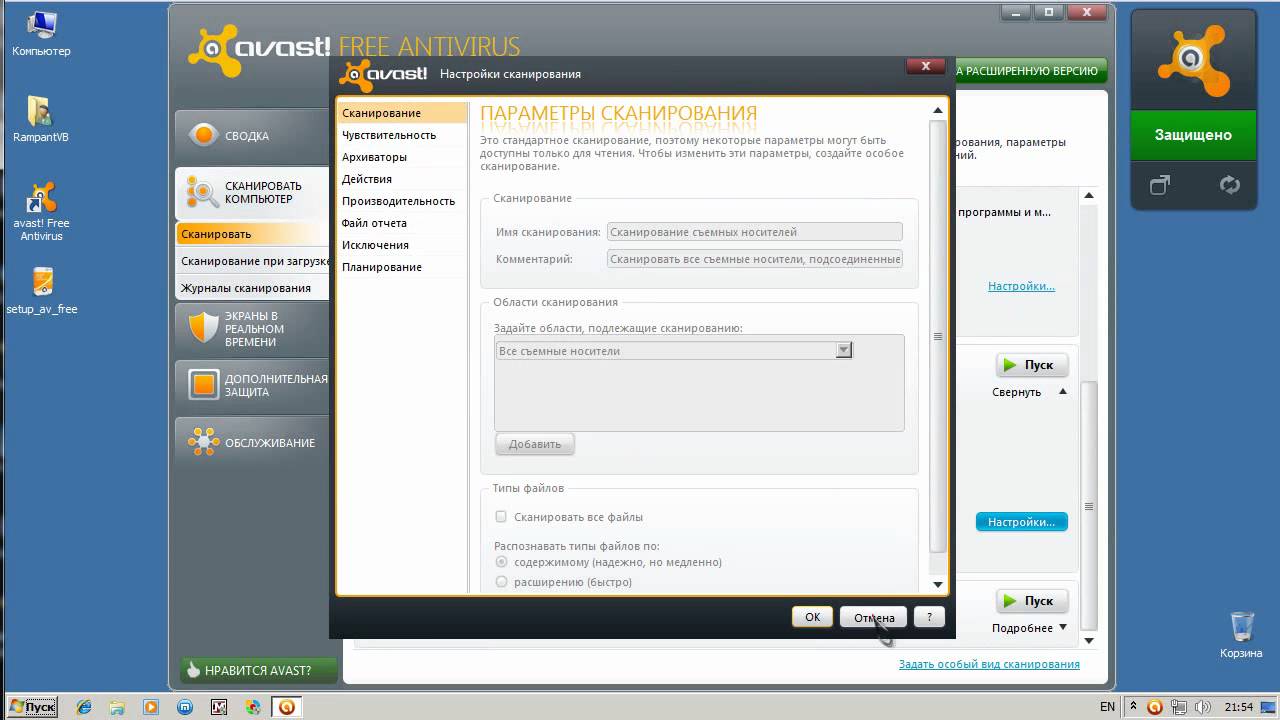Click the avast icon in system tray

(x=1154, y=707)
